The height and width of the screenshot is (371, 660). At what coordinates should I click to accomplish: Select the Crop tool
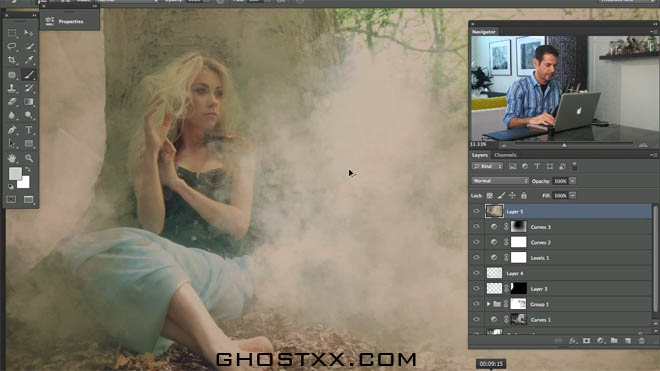pos(12,60)
